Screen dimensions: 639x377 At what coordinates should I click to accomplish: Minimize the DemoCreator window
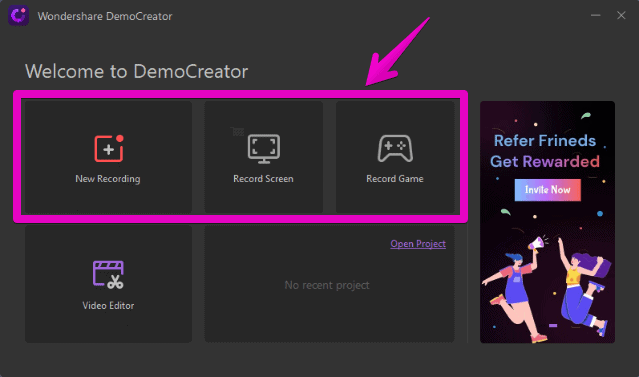coord(595,15)
